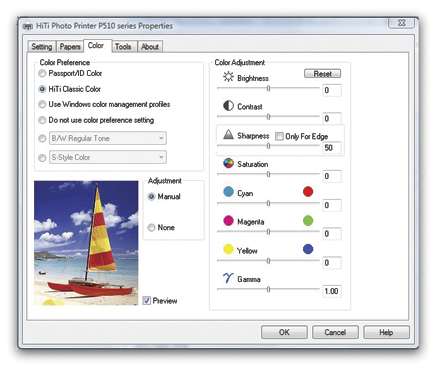Expand the S-Style Color dropdown

pos(108,157)
